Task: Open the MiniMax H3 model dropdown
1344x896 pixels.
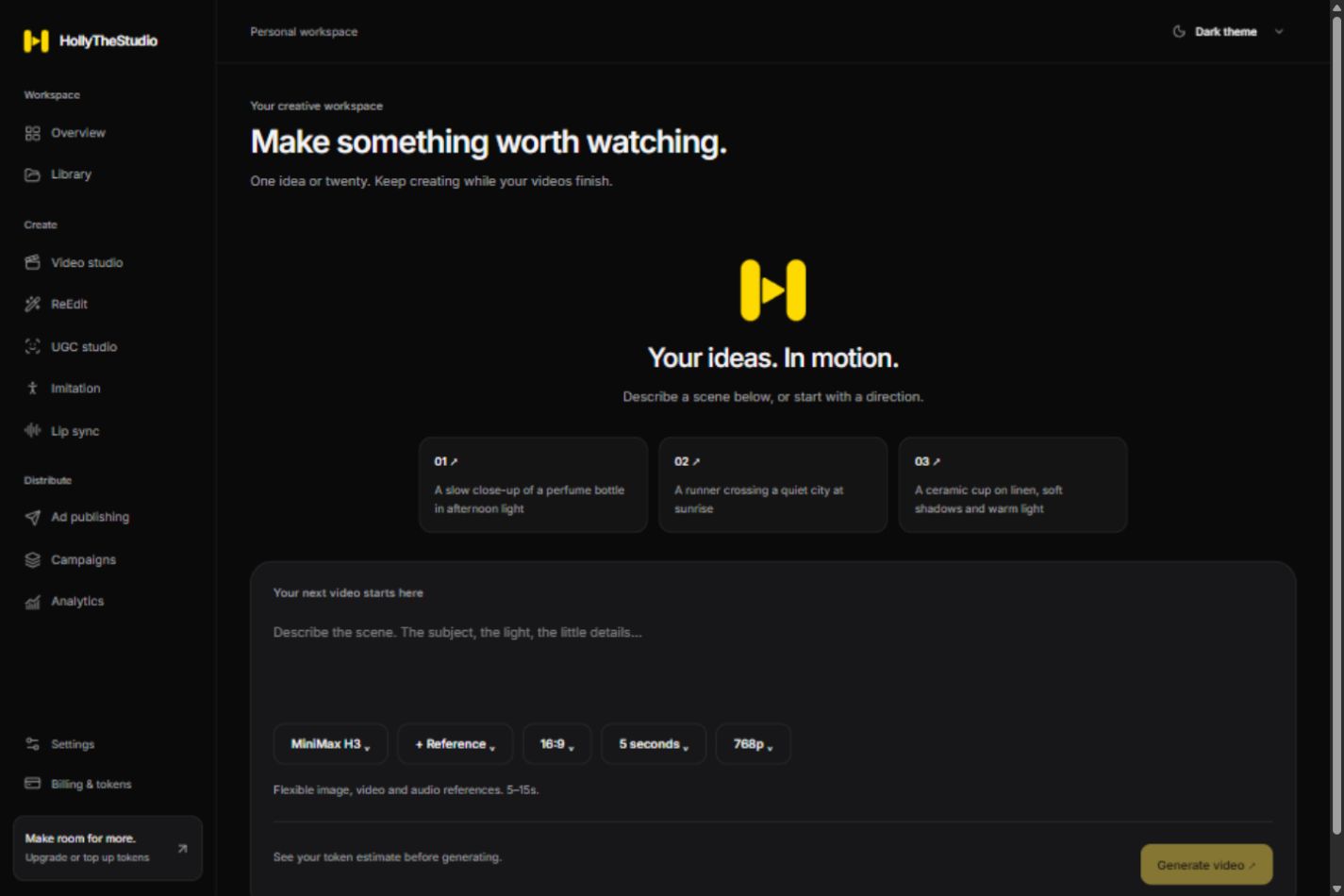Action: (330, 744)
